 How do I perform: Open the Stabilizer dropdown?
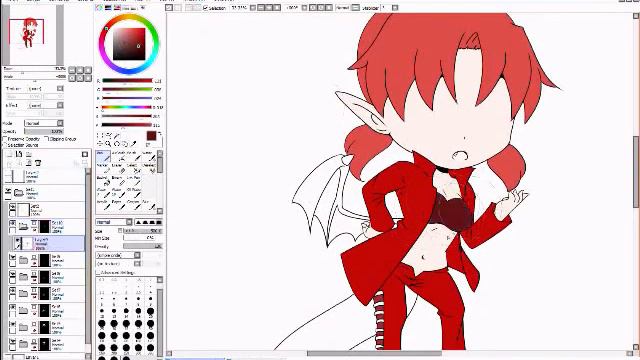[395, 8]
